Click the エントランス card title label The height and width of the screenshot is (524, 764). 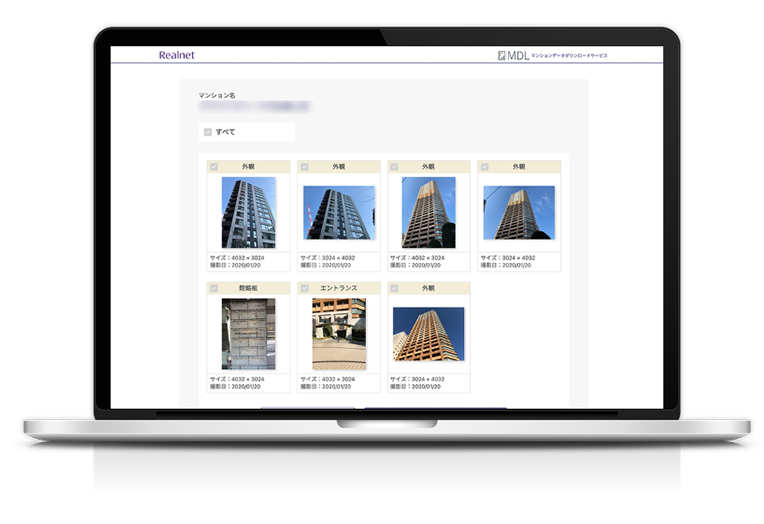pyautogui.click(x=339, y=288)
